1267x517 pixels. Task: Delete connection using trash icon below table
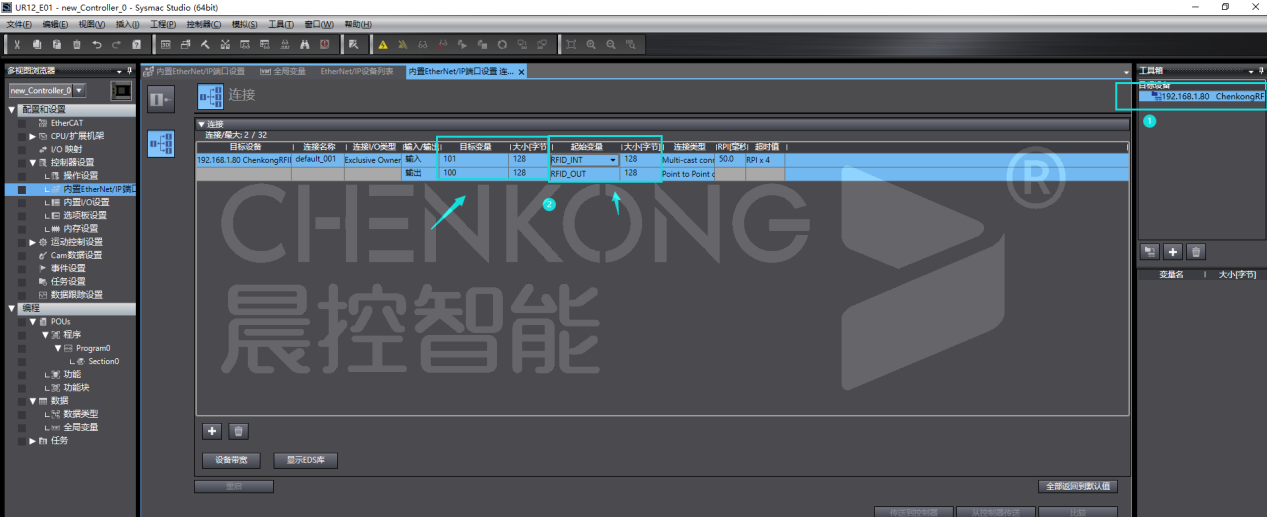point(238,431)
